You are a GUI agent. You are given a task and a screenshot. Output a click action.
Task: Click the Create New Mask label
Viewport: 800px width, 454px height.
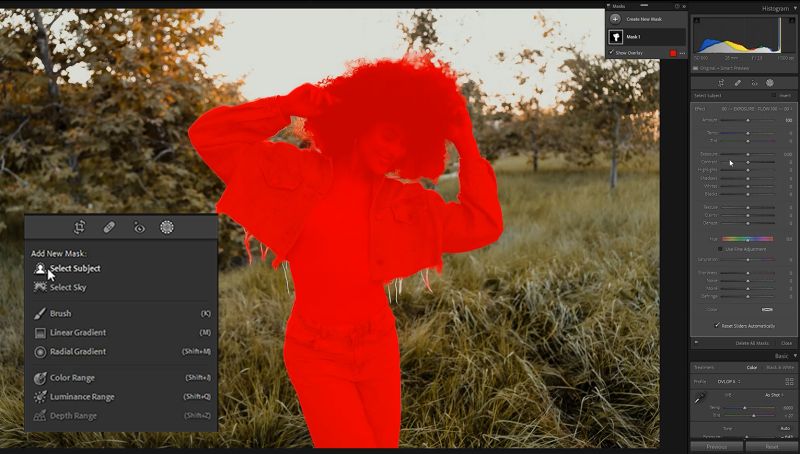644,19
